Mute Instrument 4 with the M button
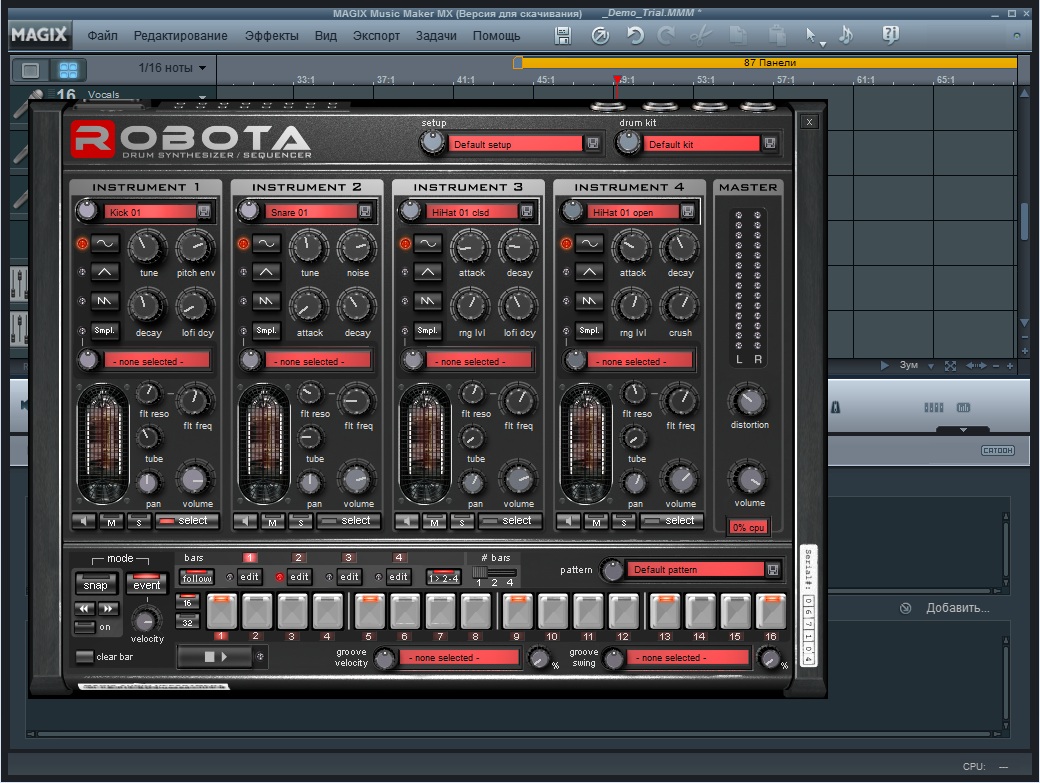Viewport: 1040px width, 783px height. pos(596,522)
